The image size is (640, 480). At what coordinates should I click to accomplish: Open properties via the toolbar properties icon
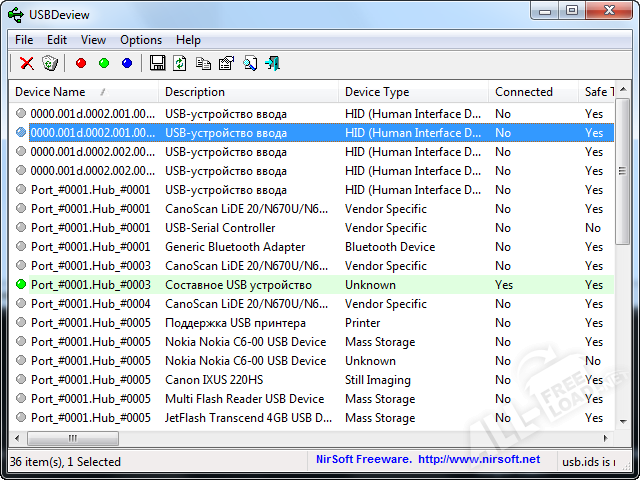(226, 63)
